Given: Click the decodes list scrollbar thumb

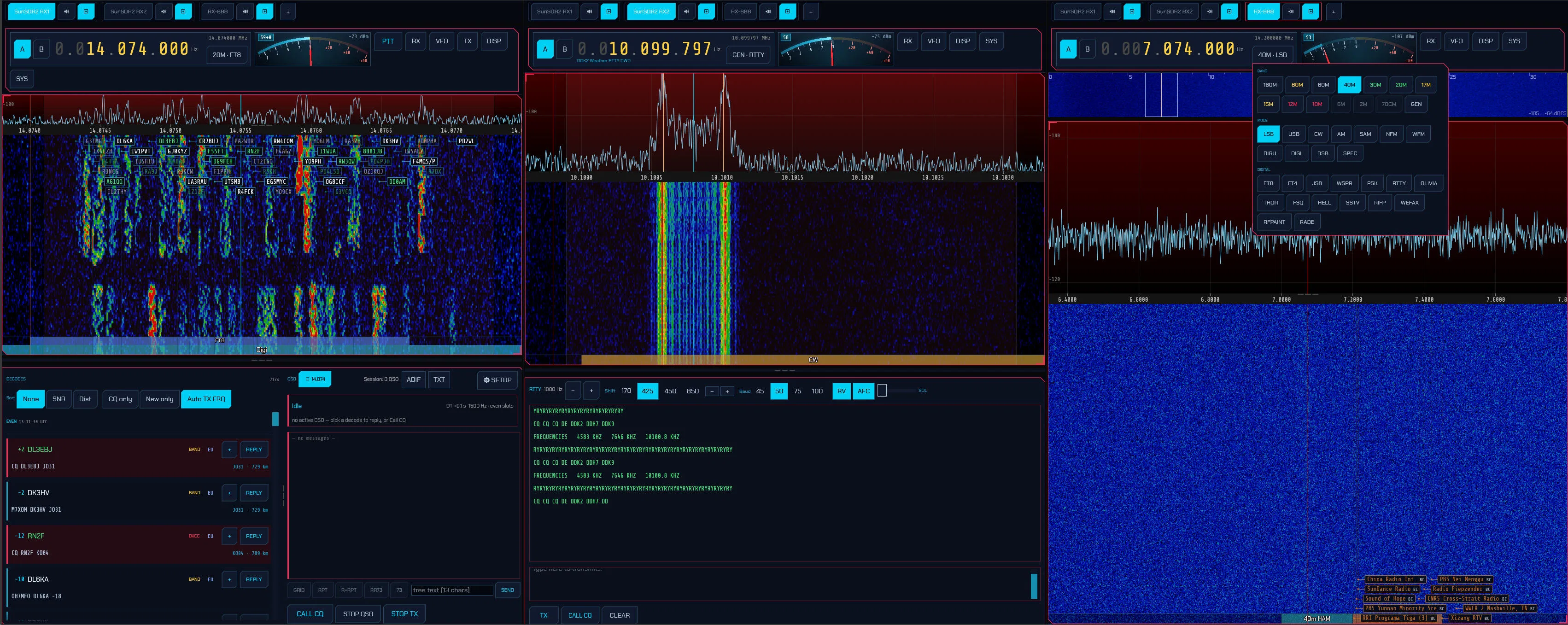Looking at the screenshot, I should coord(275,419).
